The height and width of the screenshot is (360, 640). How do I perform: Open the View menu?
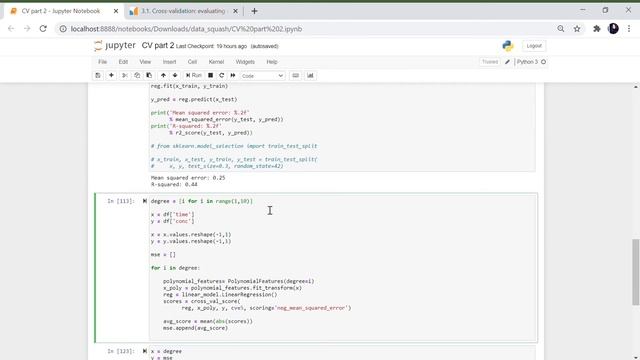tap(145, 62)
